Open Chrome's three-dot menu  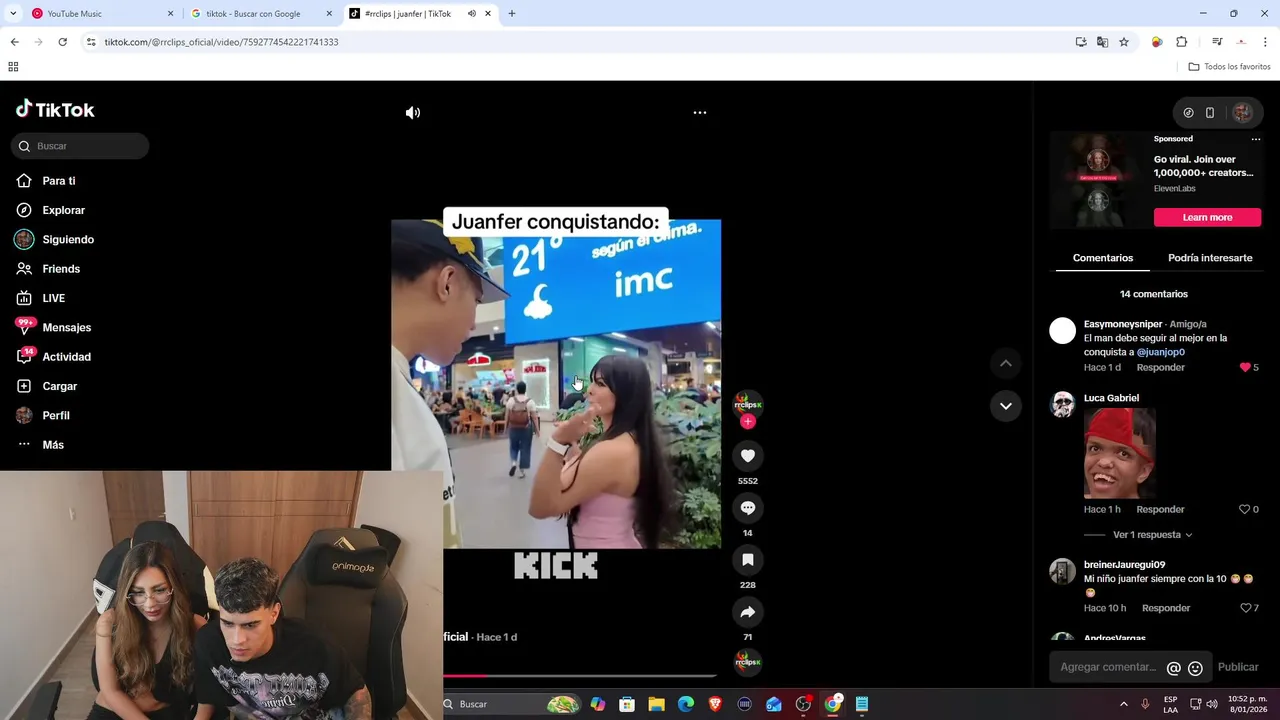point(1265,42)
